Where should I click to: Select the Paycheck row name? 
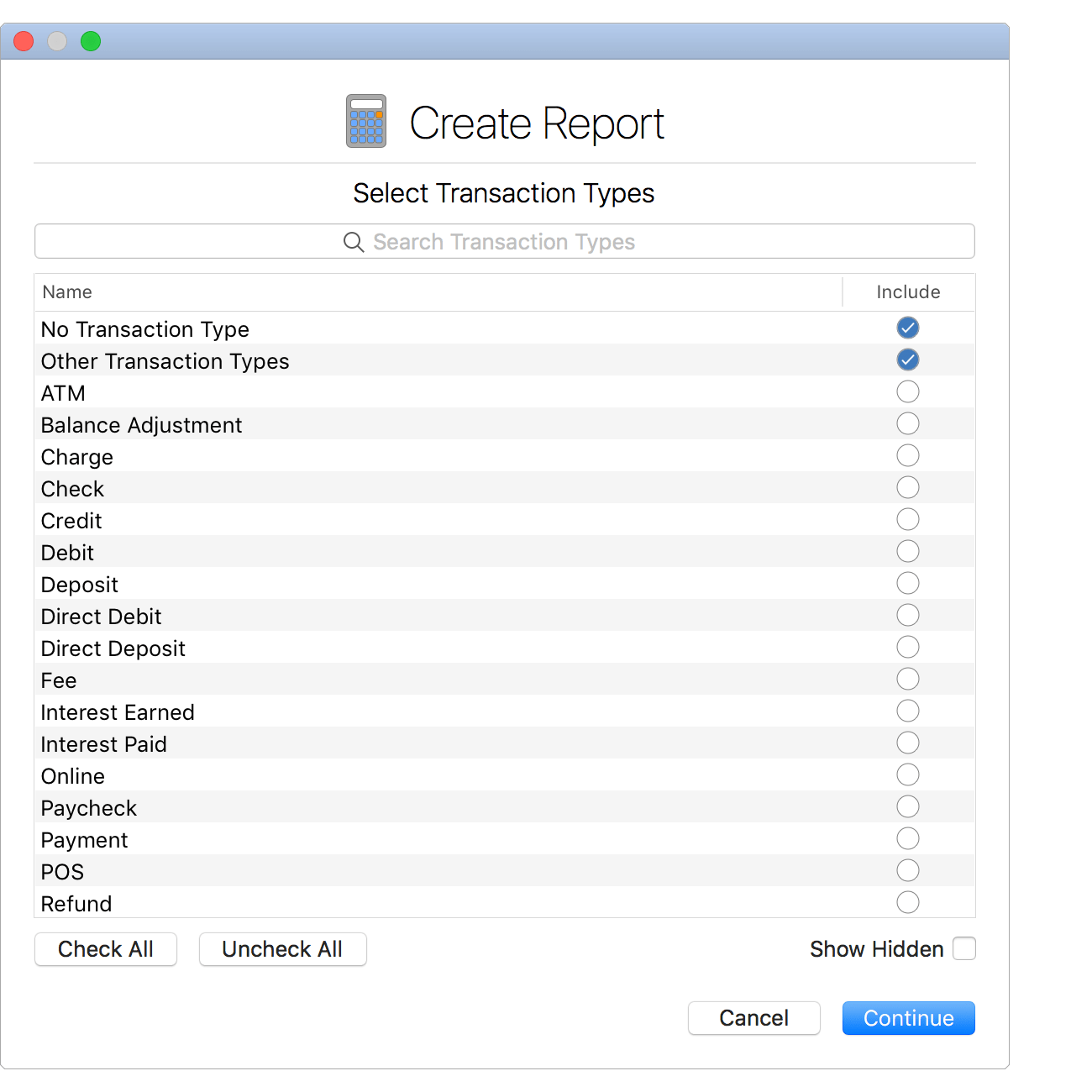(x=88, y=808)
